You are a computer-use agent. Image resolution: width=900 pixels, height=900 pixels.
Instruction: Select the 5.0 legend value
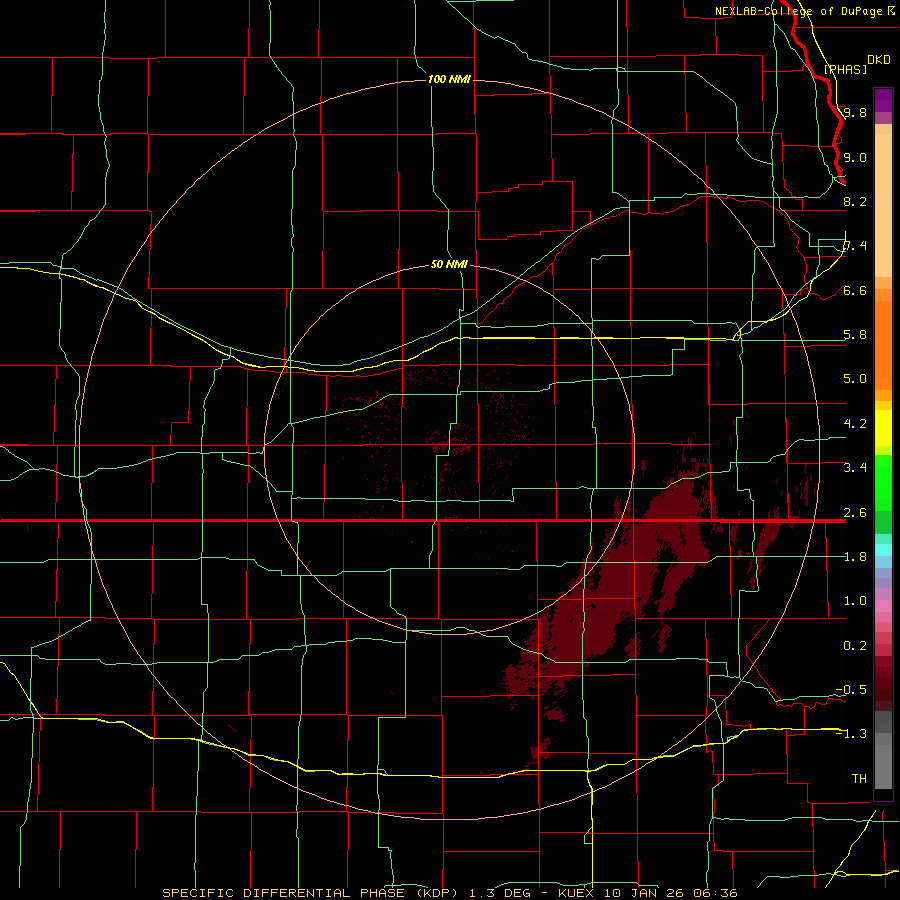[x=855, y=379]
